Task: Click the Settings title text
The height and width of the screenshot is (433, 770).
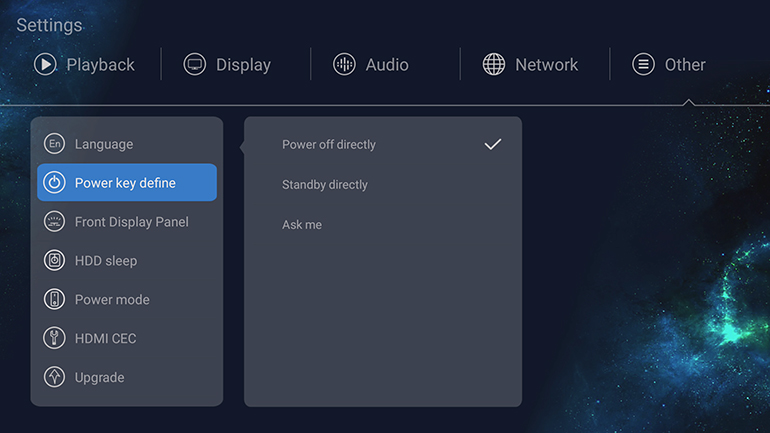Action: pyautogui.click(x=49, y=25)
